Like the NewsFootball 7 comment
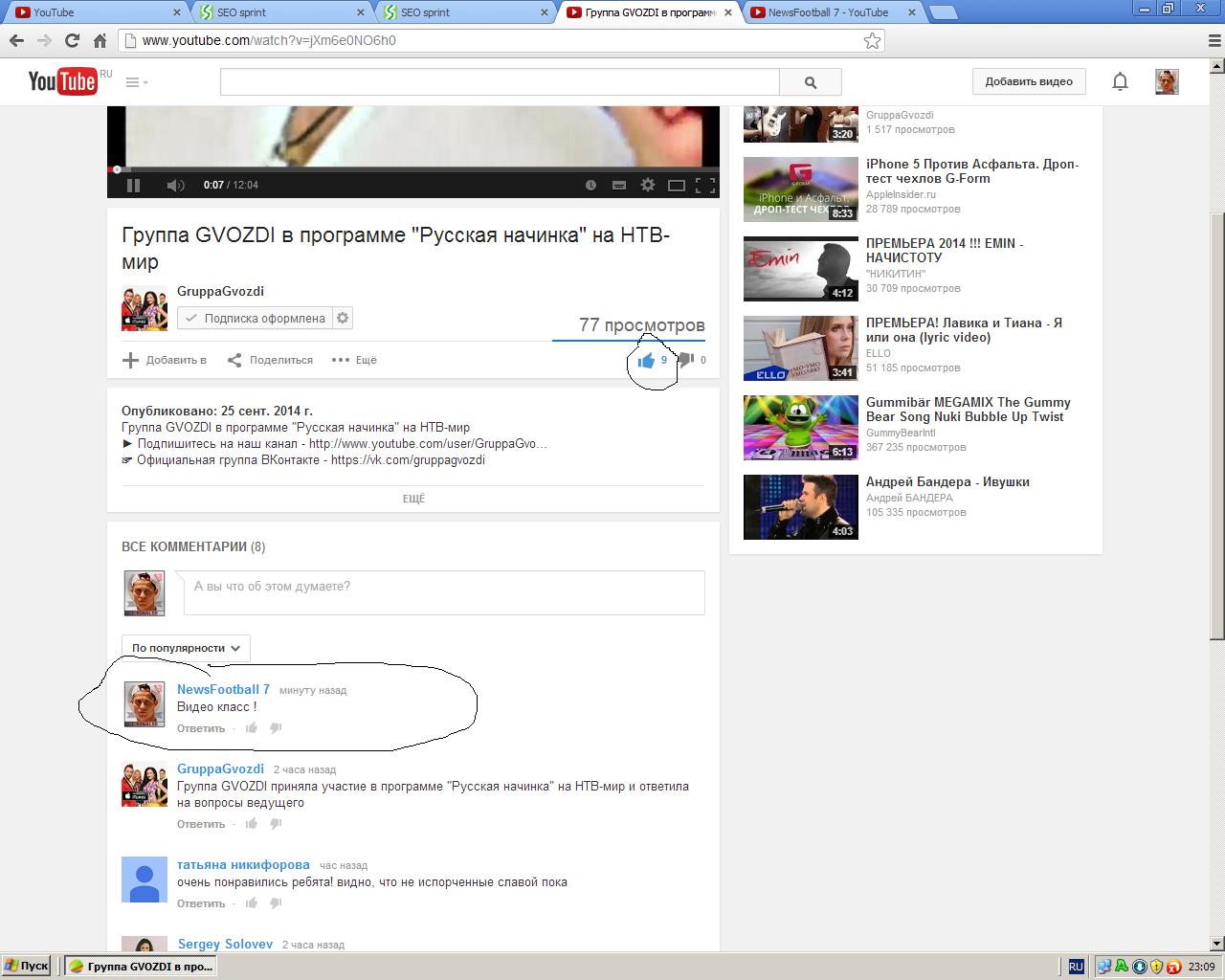The image size is (1225, 980). (252, 728)
